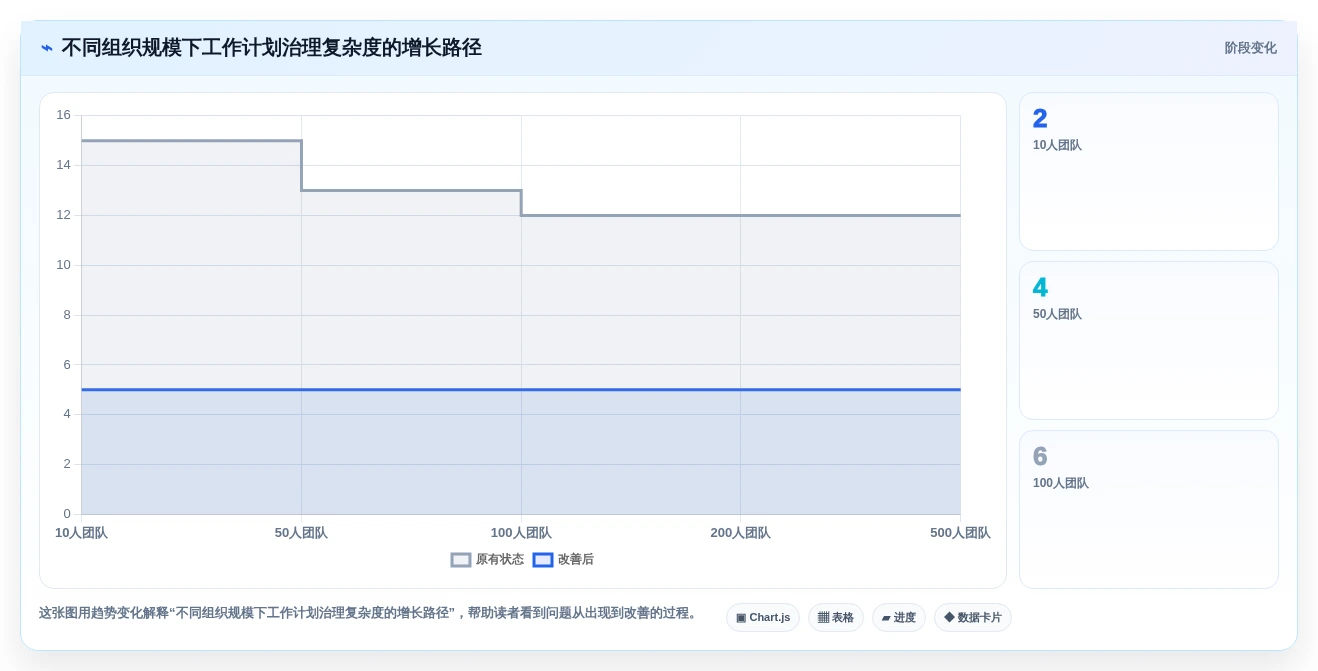The width and height of the screenshot is (1318, 671).
Task: Click the 阶段变化 label in header
Action: (1251, 48)
